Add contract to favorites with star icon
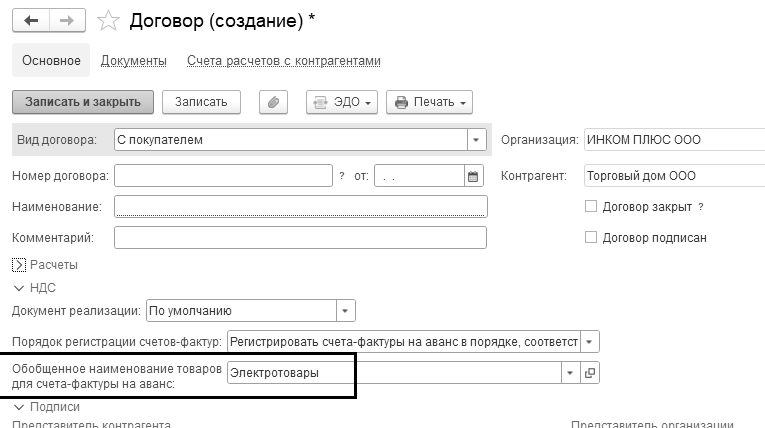 pos(112,21)
